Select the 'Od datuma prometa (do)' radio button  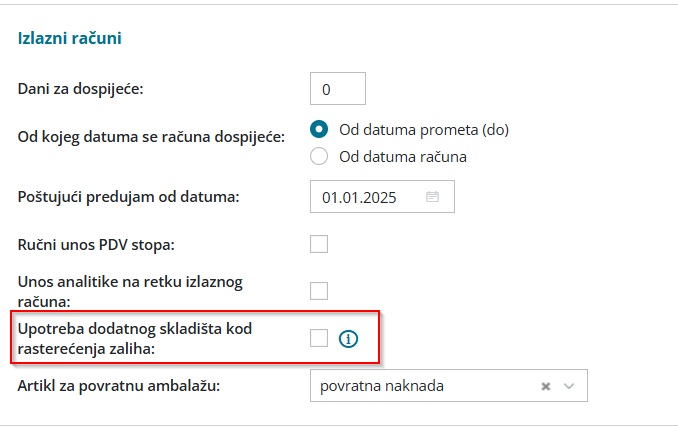coord(320,129)
